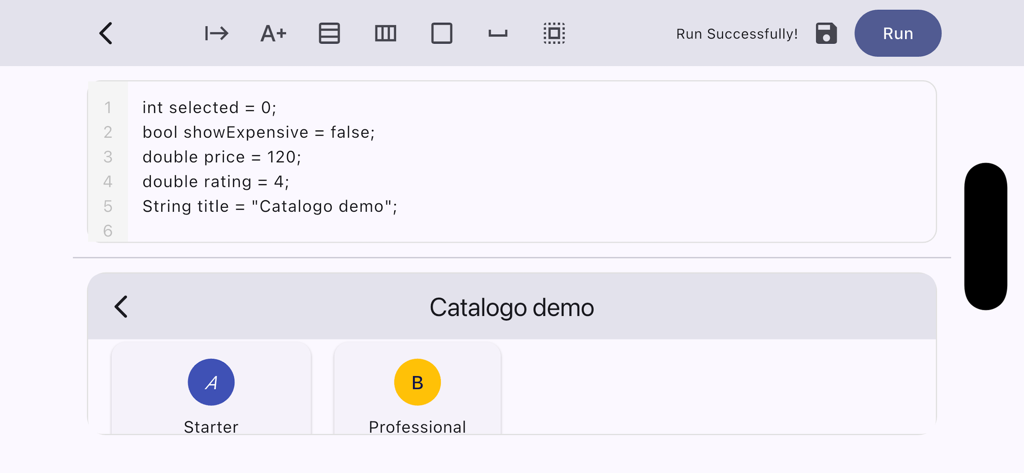
Task: Insert spacer bar icon in toolbar
Action: [x=498, y=35]
